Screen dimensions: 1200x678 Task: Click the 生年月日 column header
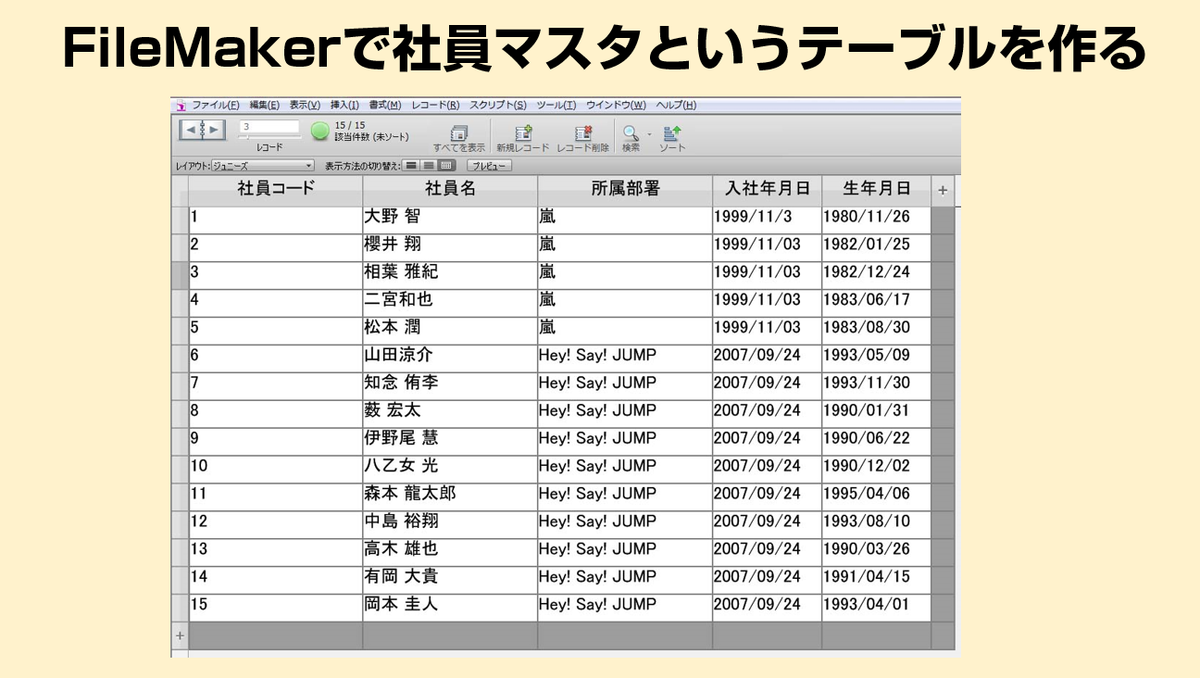pos(877,189)
